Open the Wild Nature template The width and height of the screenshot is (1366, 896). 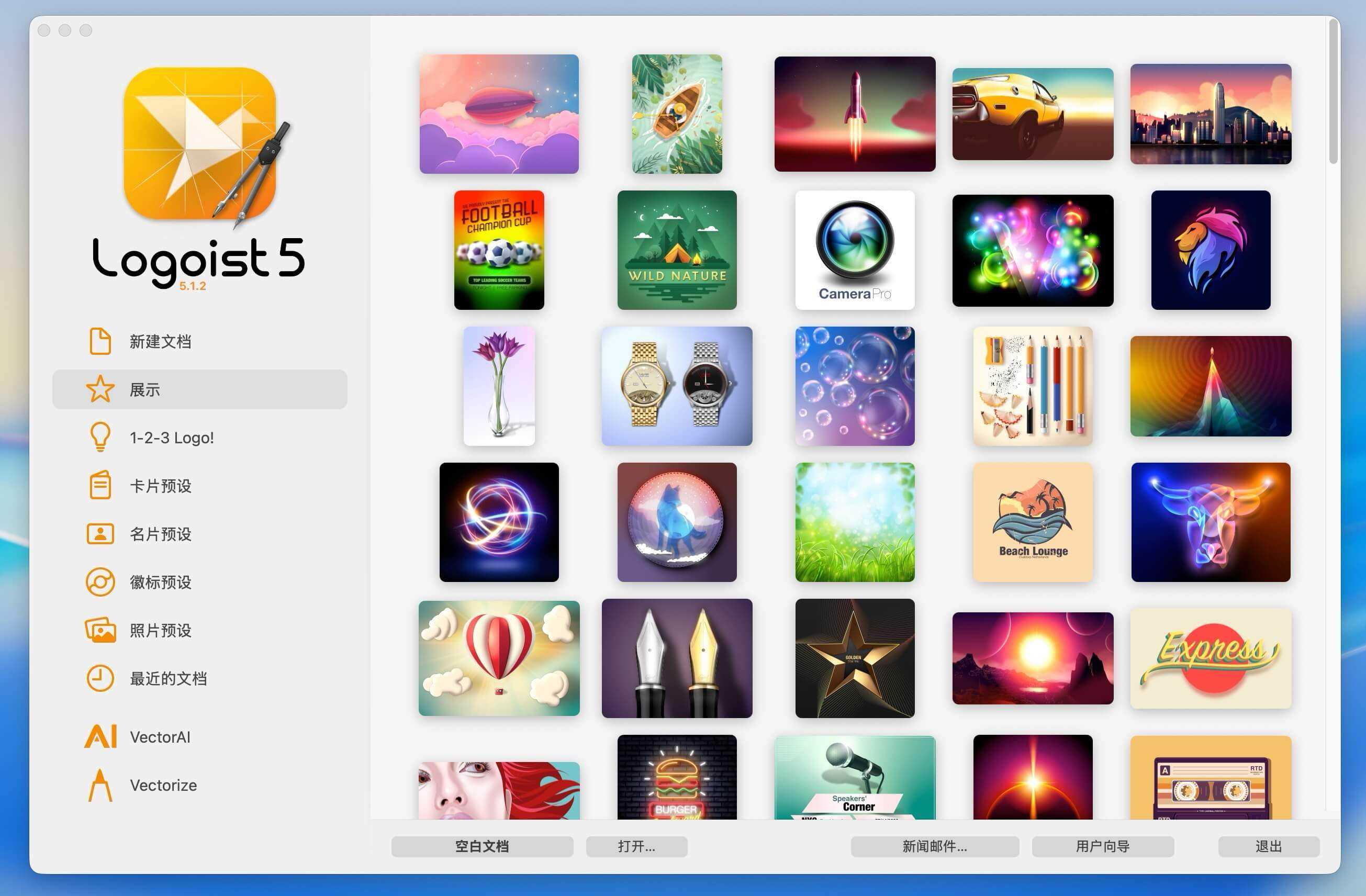pos(677,250)
